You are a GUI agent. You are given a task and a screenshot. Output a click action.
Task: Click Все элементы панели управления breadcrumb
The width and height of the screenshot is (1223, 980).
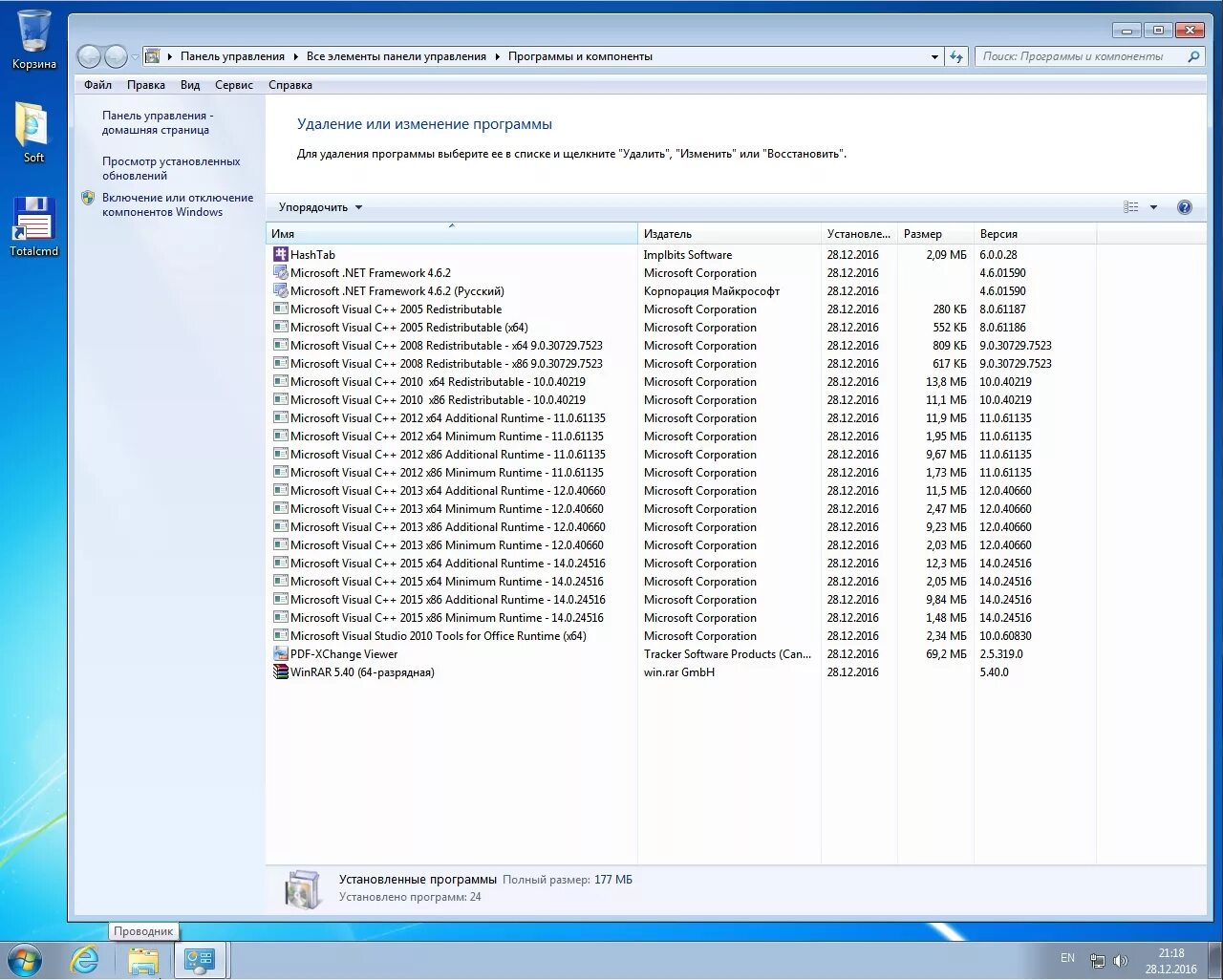(397, 56)
